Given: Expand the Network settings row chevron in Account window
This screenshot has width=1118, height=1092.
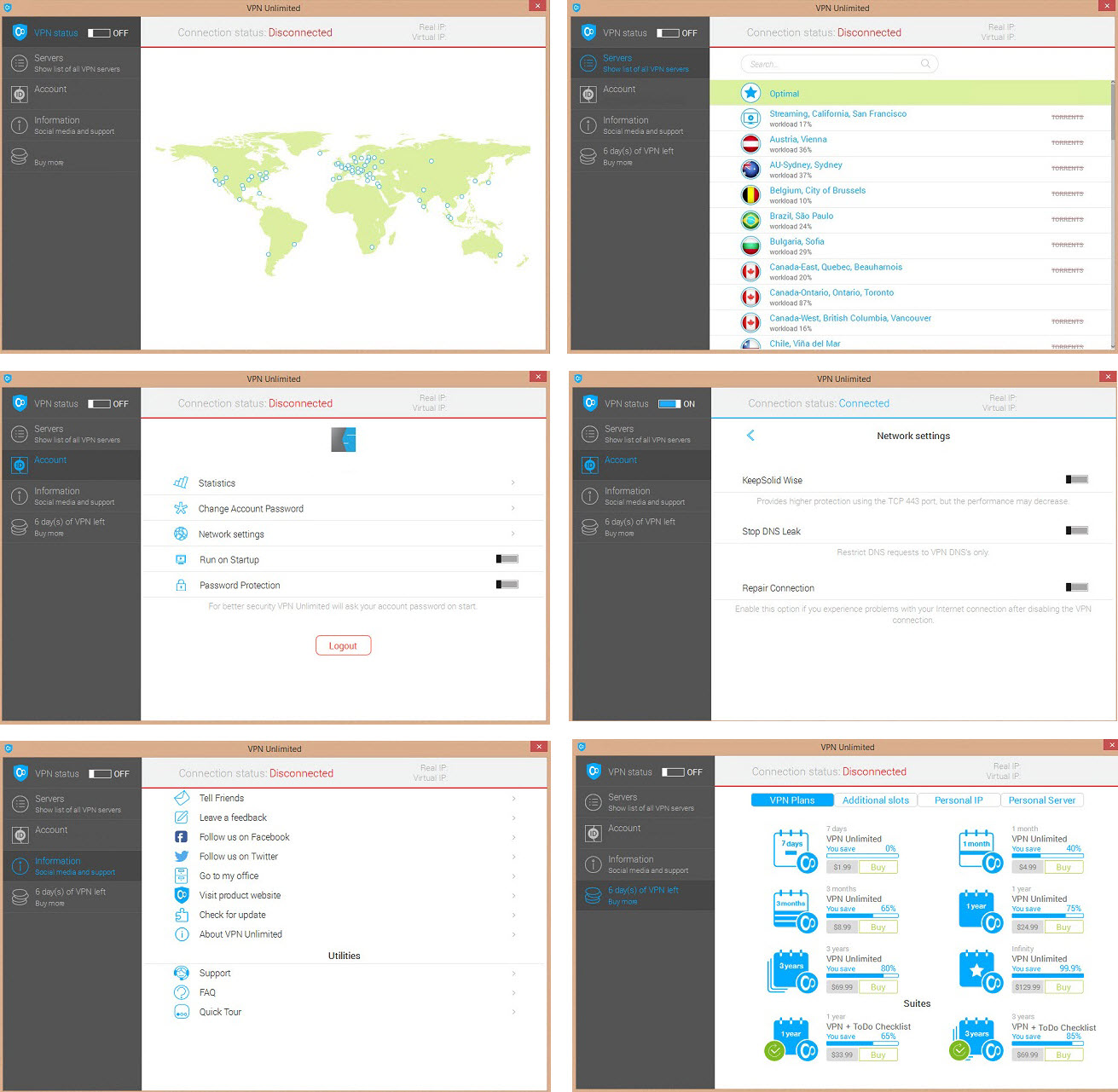Looking at the screenshot, I should coord(513,534).
